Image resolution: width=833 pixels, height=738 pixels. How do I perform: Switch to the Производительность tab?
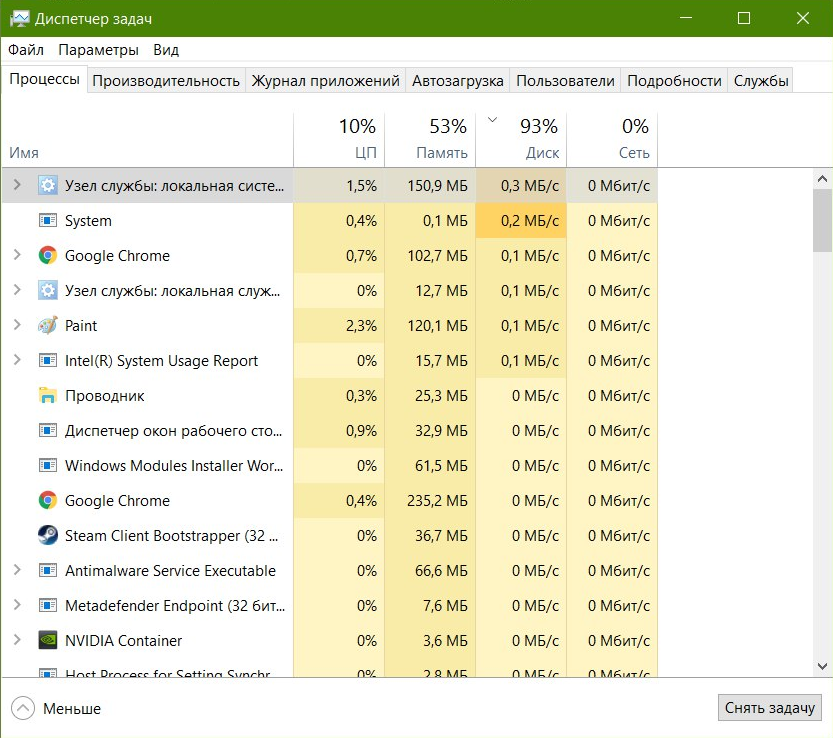(x=166, y=81)
